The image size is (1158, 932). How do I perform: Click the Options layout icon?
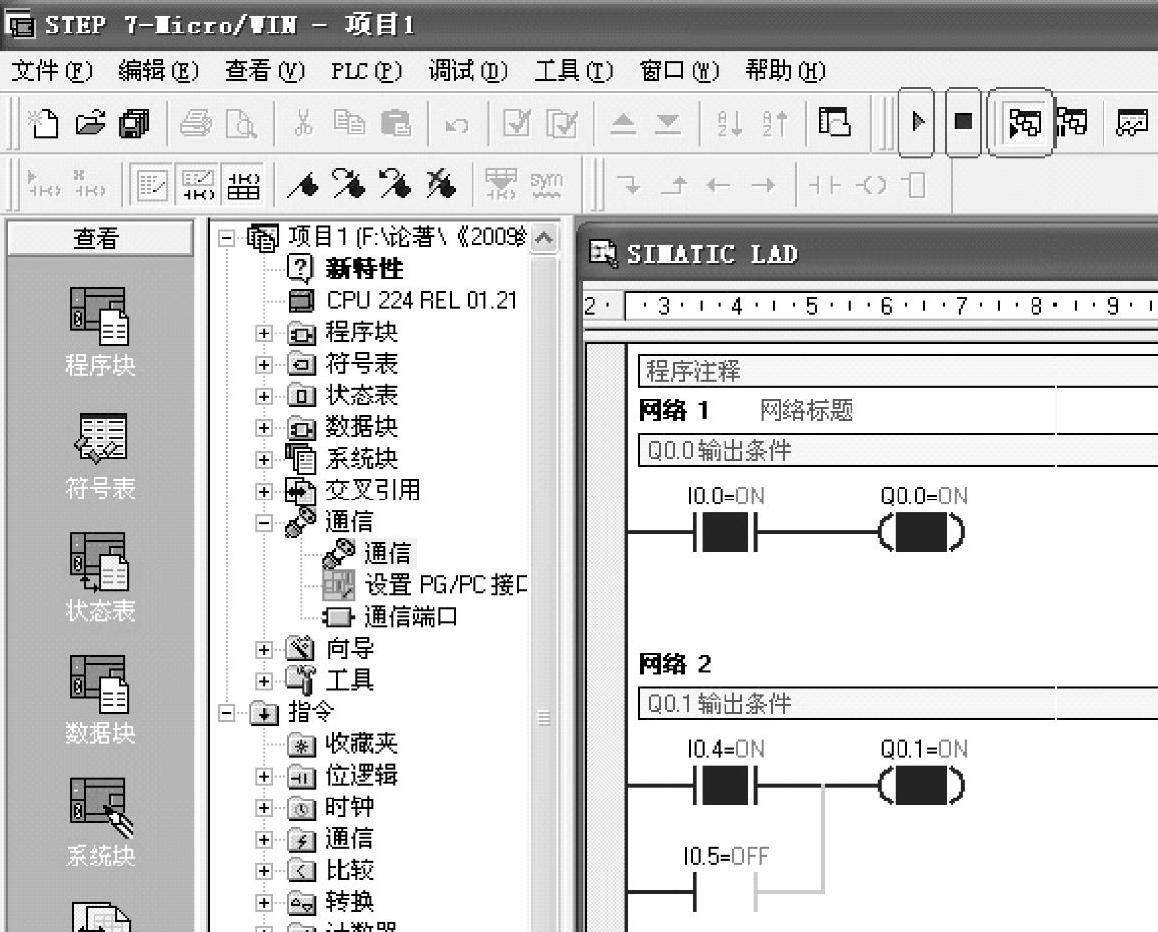click(835, 122)
